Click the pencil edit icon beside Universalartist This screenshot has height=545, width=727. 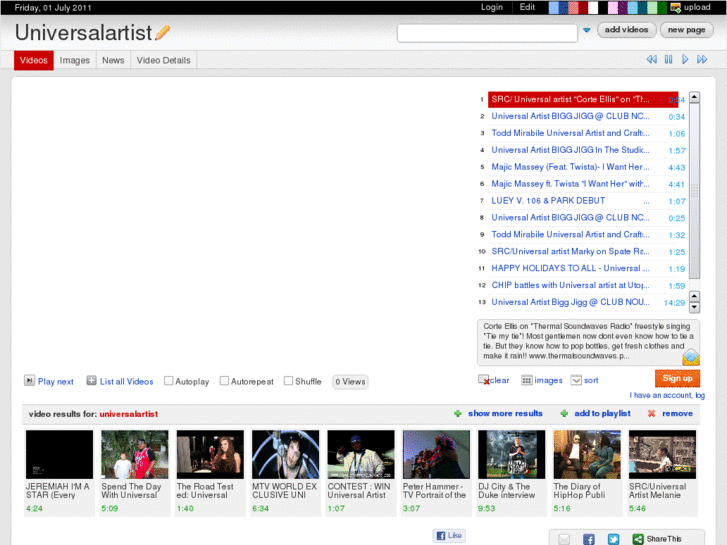click(x=162, y=32)
